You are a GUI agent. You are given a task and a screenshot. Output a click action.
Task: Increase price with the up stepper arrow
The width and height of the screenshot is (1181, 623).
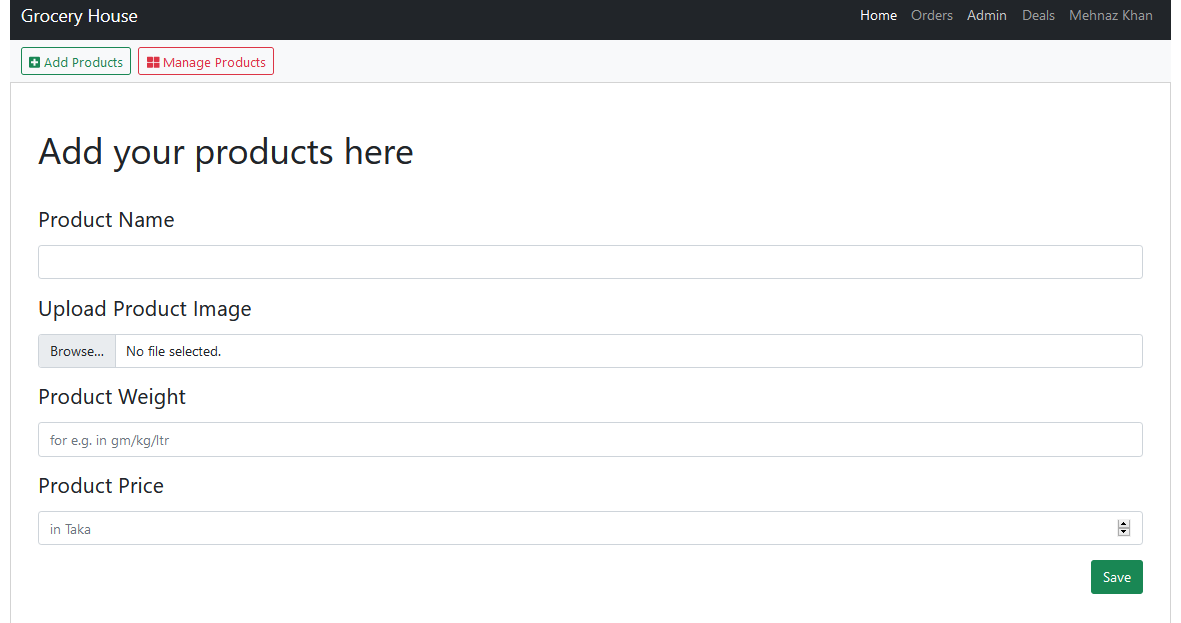(x=1124, y=524)
